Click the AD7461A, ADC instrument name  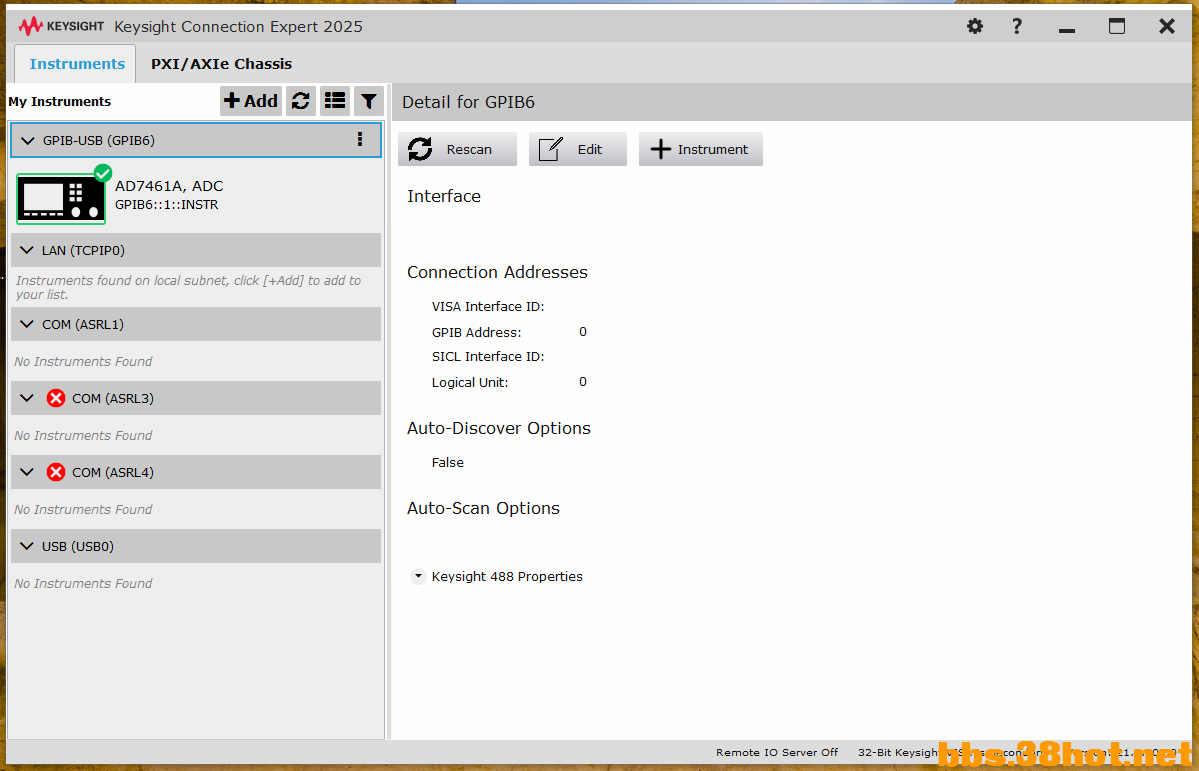[x=169, y=186]
